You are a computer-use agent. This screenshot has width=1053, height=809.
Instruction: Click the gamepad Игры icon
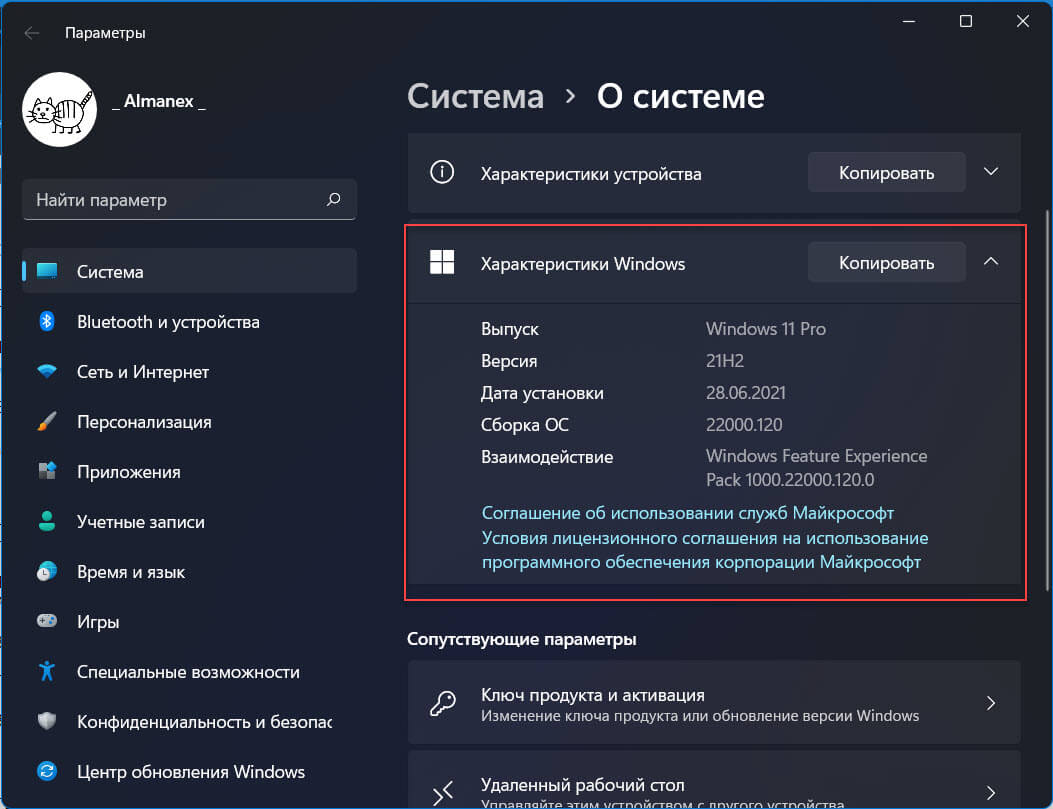47,621
